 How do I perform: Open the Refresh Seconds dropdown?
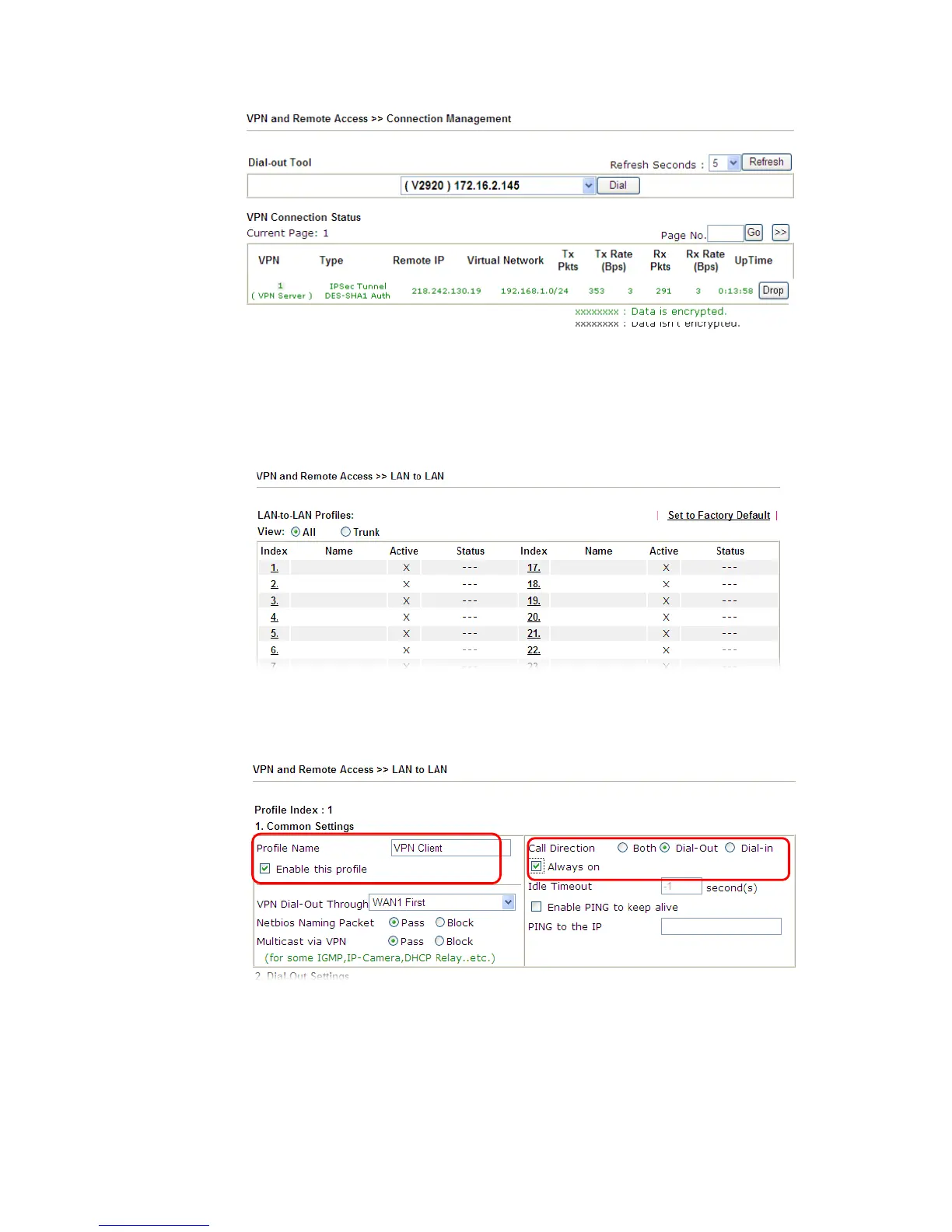(724, 163)
